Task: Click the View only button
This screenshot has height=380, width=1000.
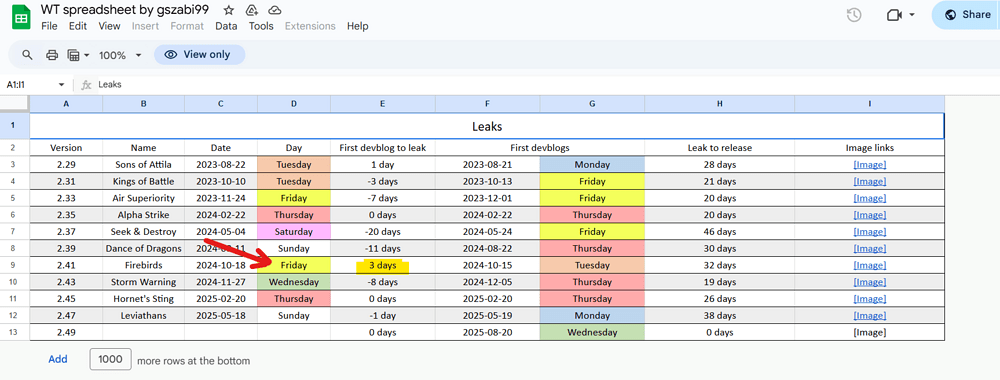Action: [200, 55]
